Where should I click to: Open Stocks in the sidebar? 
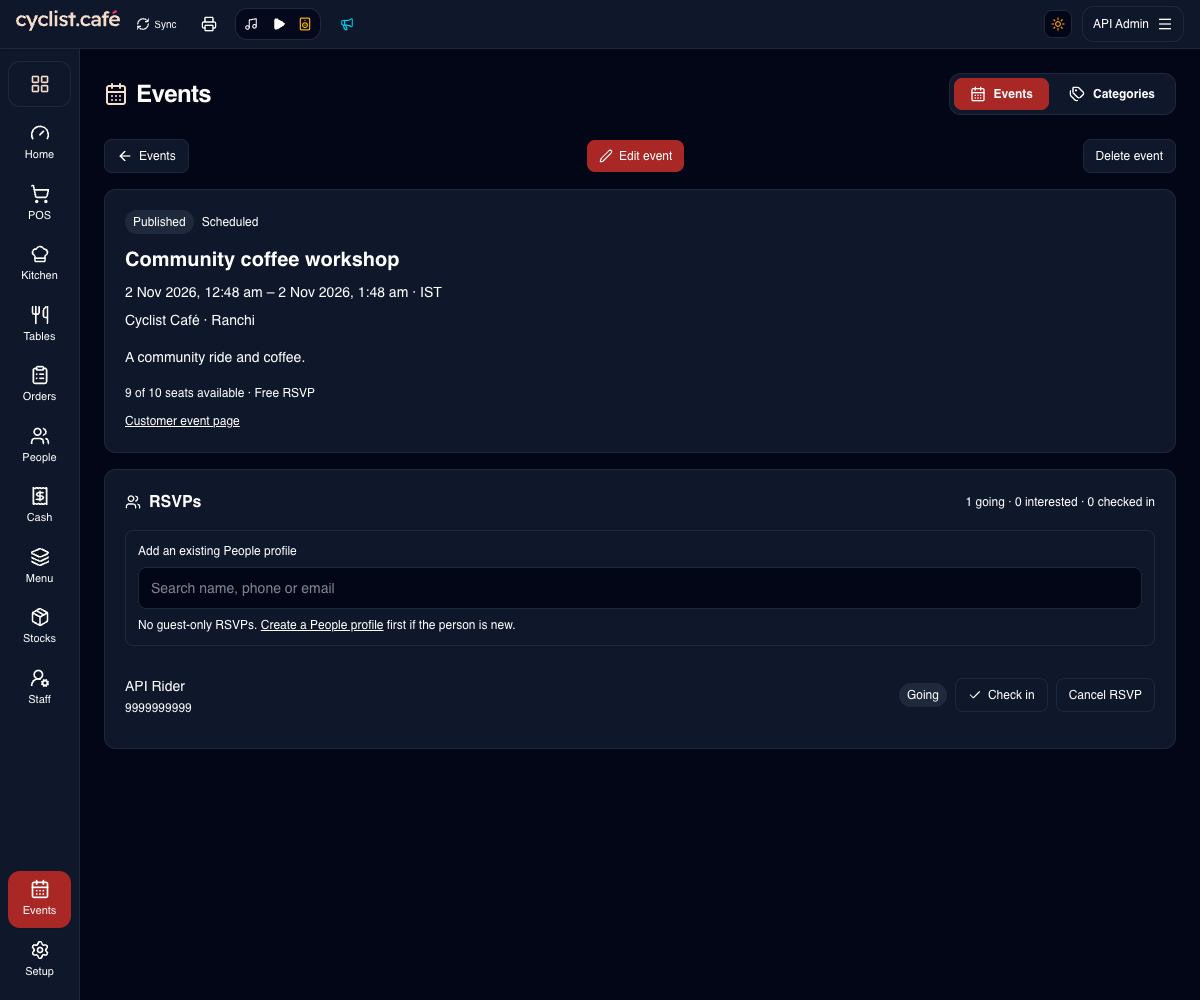click(40, 626)
